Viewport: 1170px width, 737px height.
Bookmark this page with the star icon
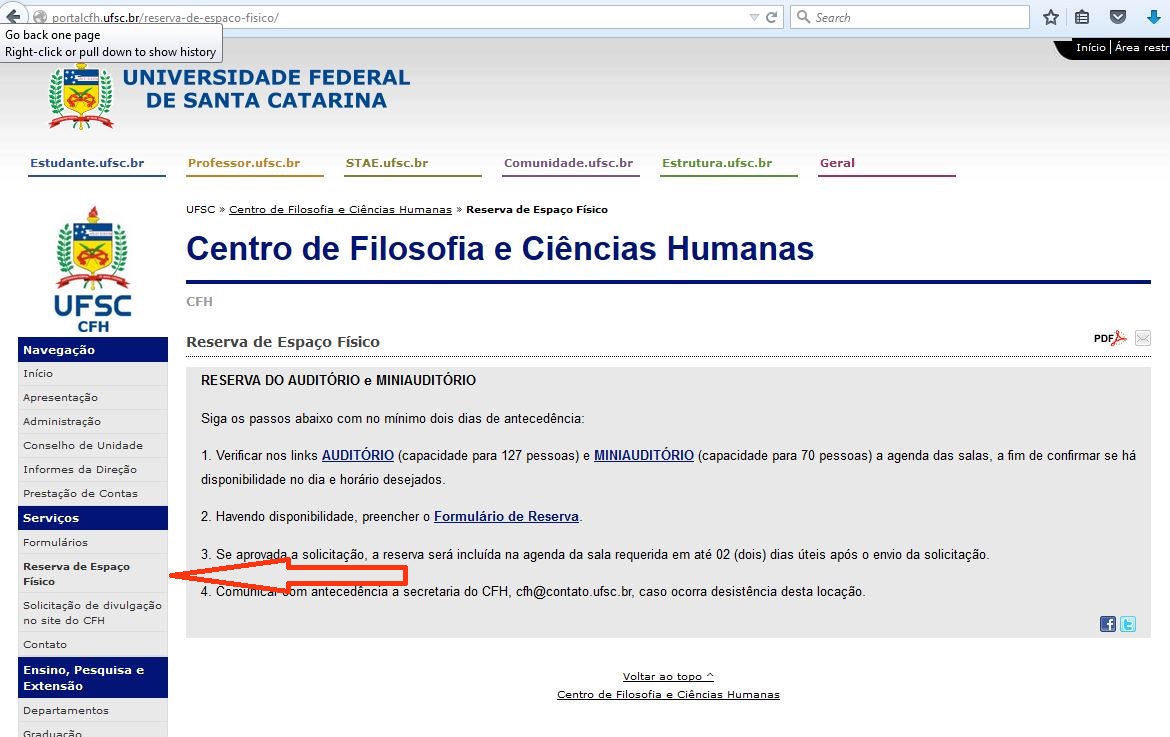1051,17
